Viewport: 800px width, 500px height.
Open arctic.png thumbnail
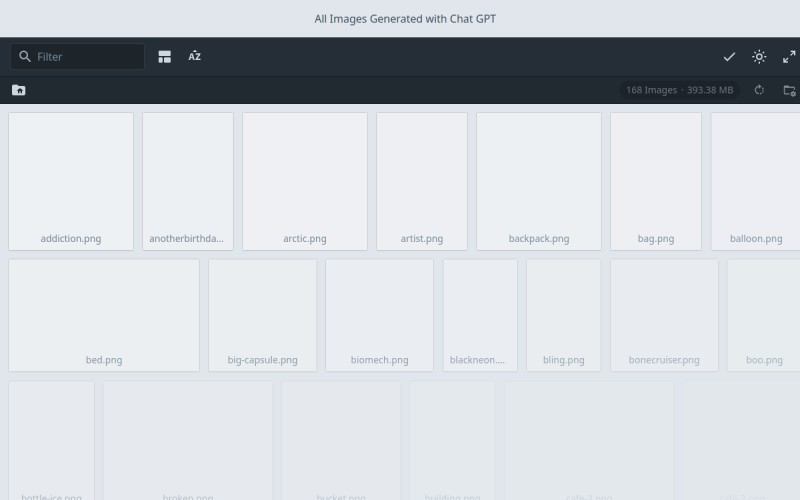[305, 182]
